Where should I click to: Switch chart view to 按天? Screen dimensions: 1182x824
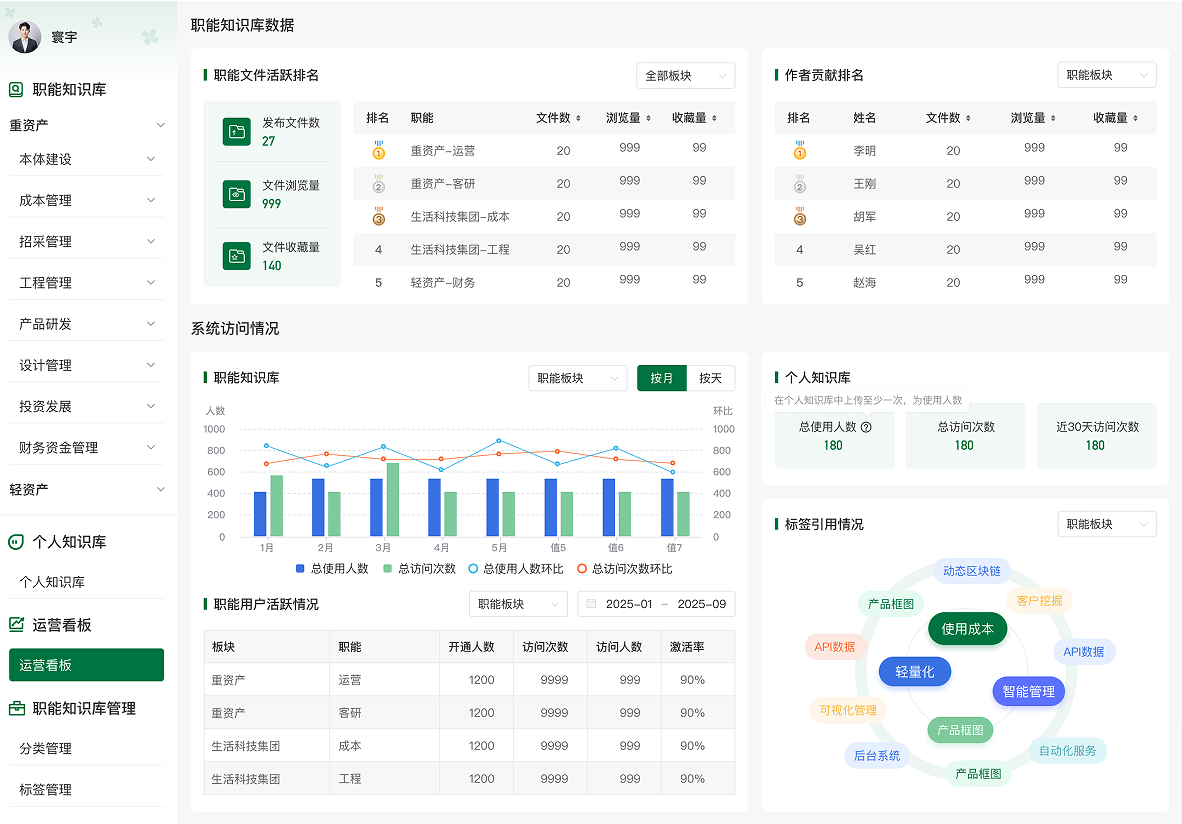click(x=710, y=378)
